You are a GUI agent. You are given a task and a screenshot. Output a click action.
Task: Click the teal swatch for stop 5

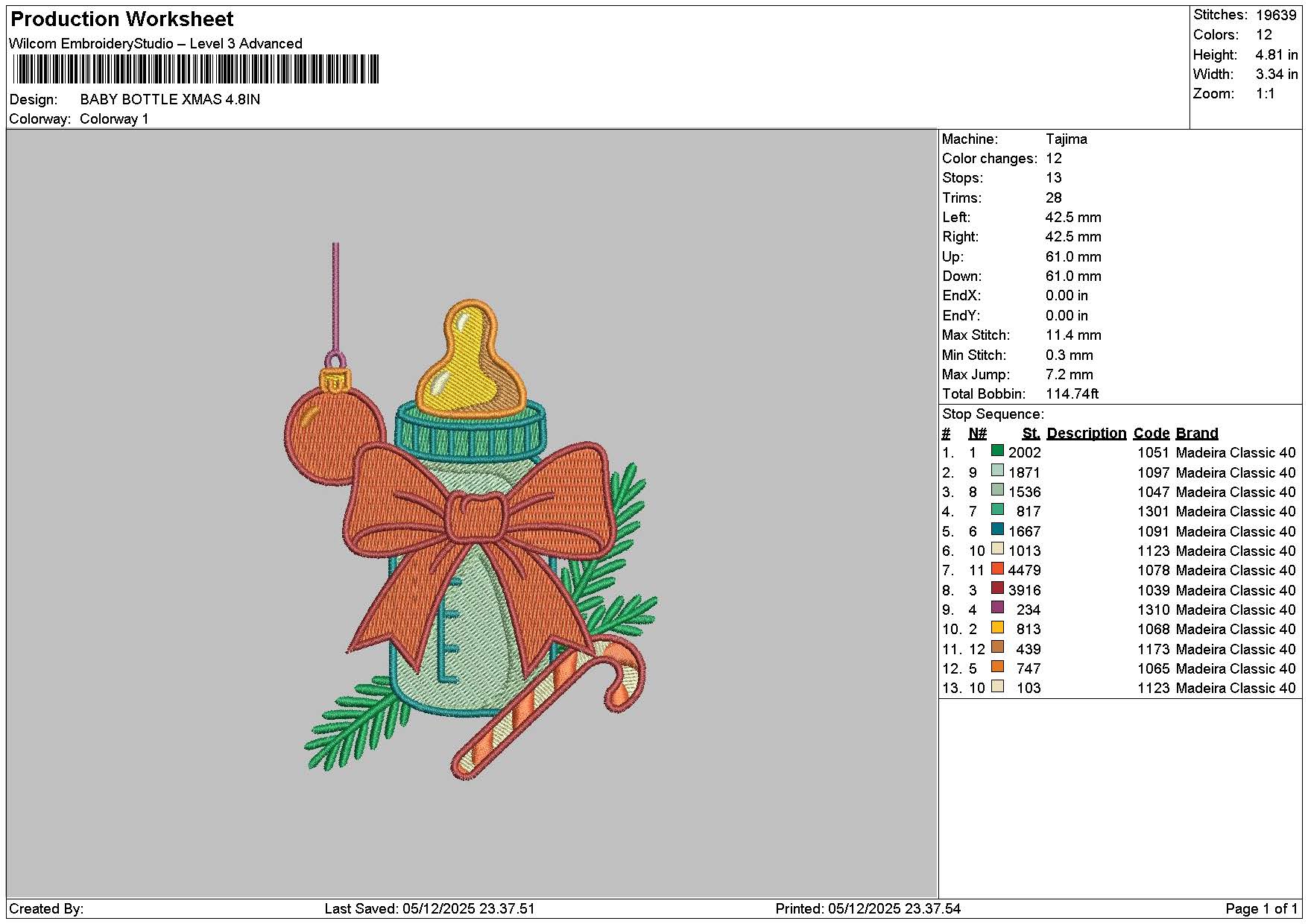pos(997,530)
